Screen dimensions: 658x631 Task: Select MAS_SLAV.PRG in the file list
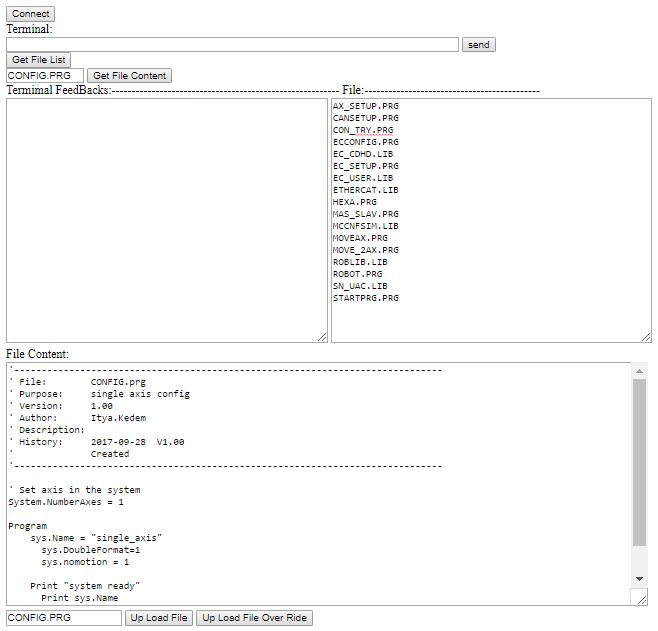366,214
